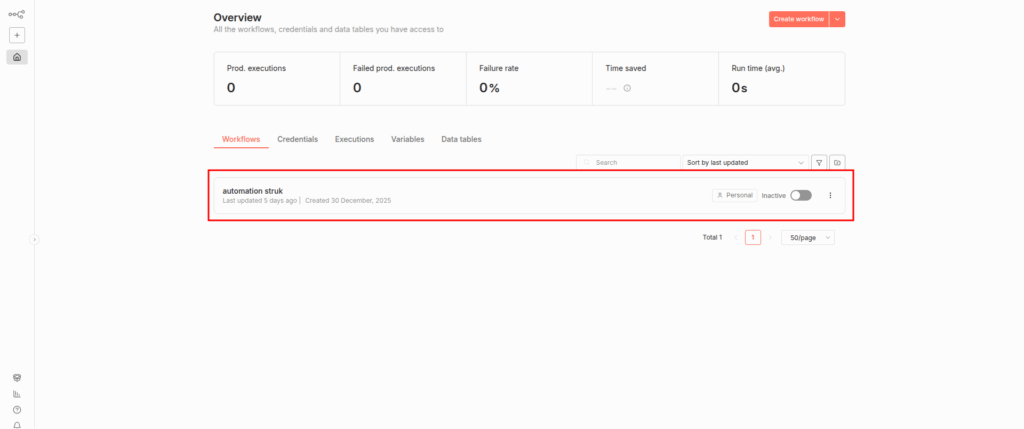Image resolution: width=1024 pixels, height=429 pixels.
Task: Open the automation struk workflow
Action: [x=252, y=190]
